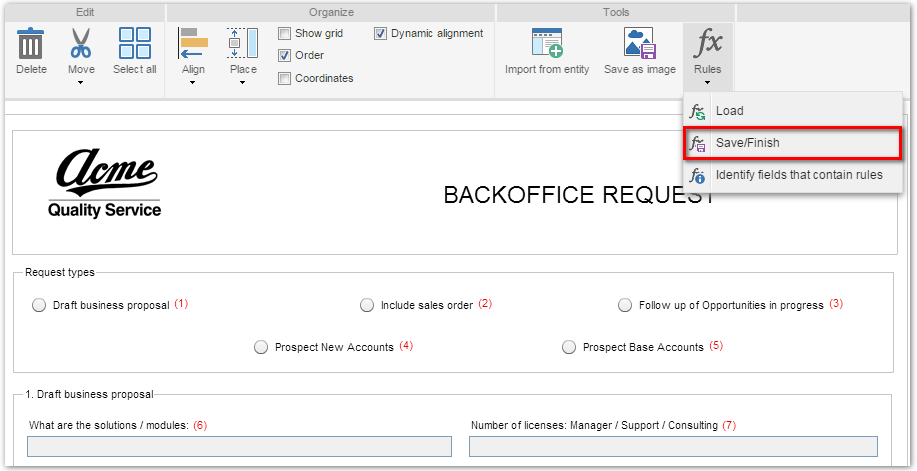Viewport: 917px width, 471px height.
Task: Disable Dynamic alignment checkbox
Action: [x=380, y=33]
